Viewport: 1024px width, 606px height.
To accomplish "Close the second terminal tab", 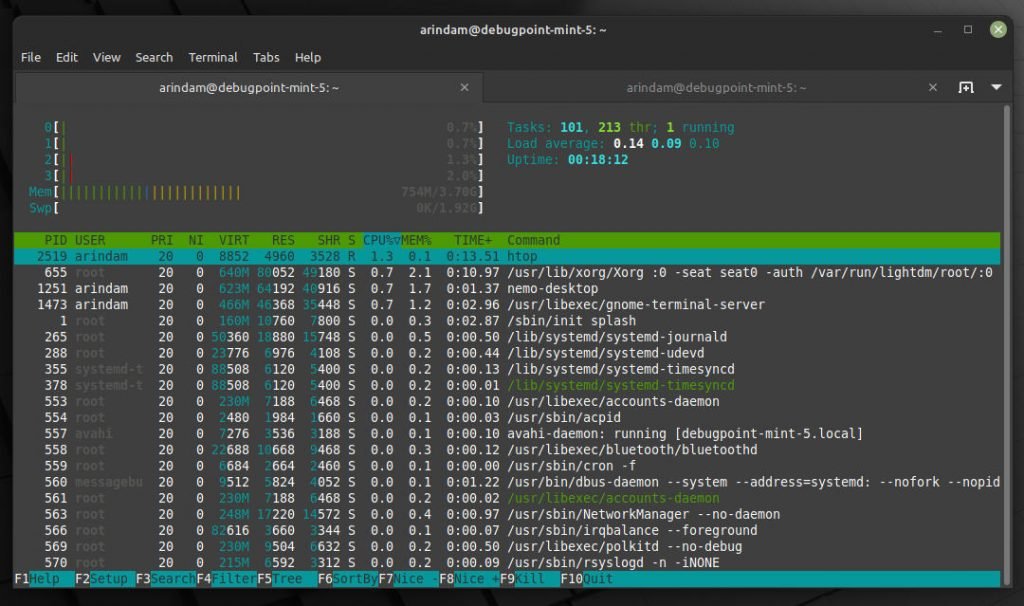I will [932, 88].
